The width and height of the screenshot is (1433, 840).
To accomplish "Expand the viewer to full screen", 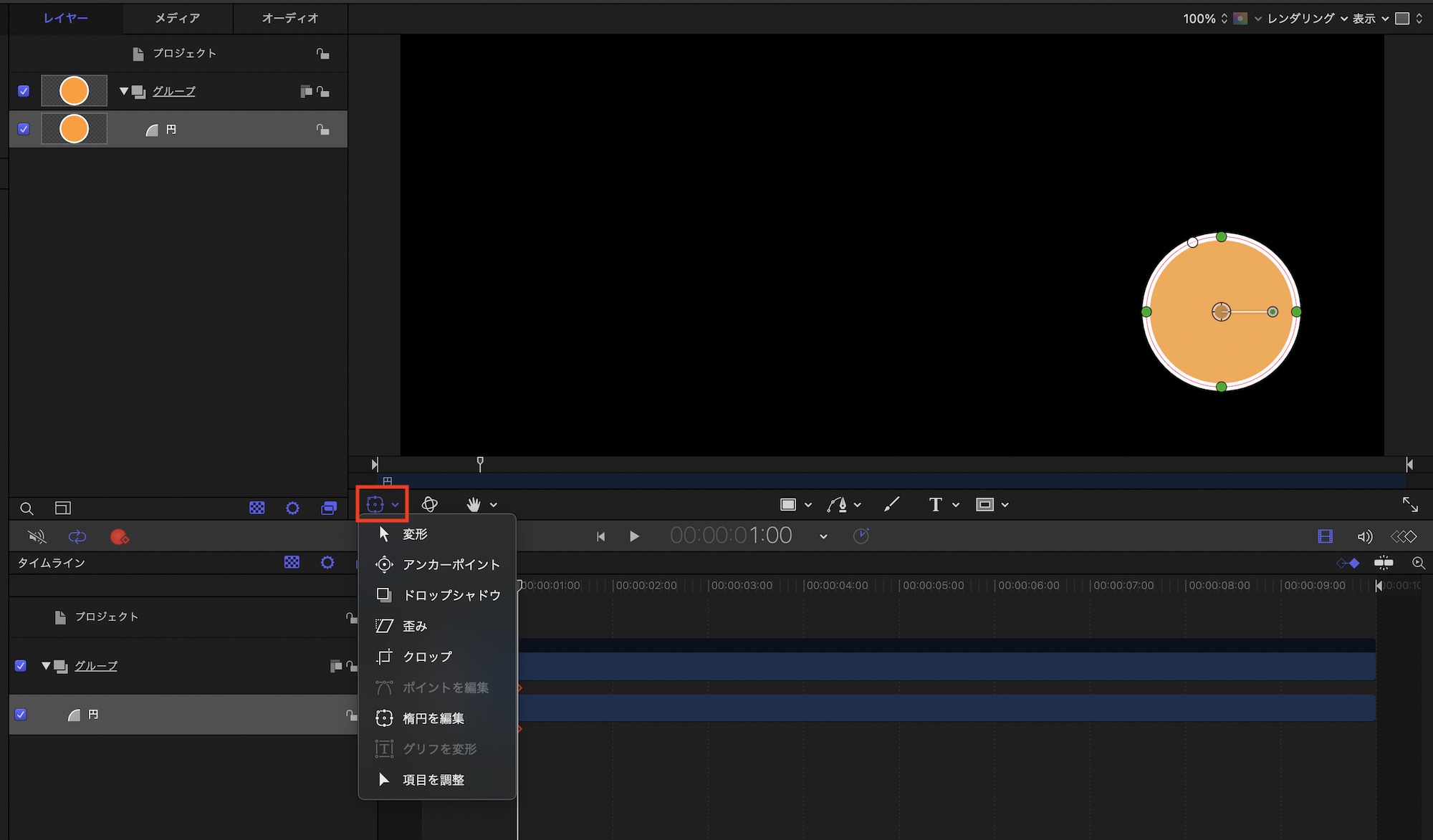I will pyautogui.click(x=1409, y=504).
